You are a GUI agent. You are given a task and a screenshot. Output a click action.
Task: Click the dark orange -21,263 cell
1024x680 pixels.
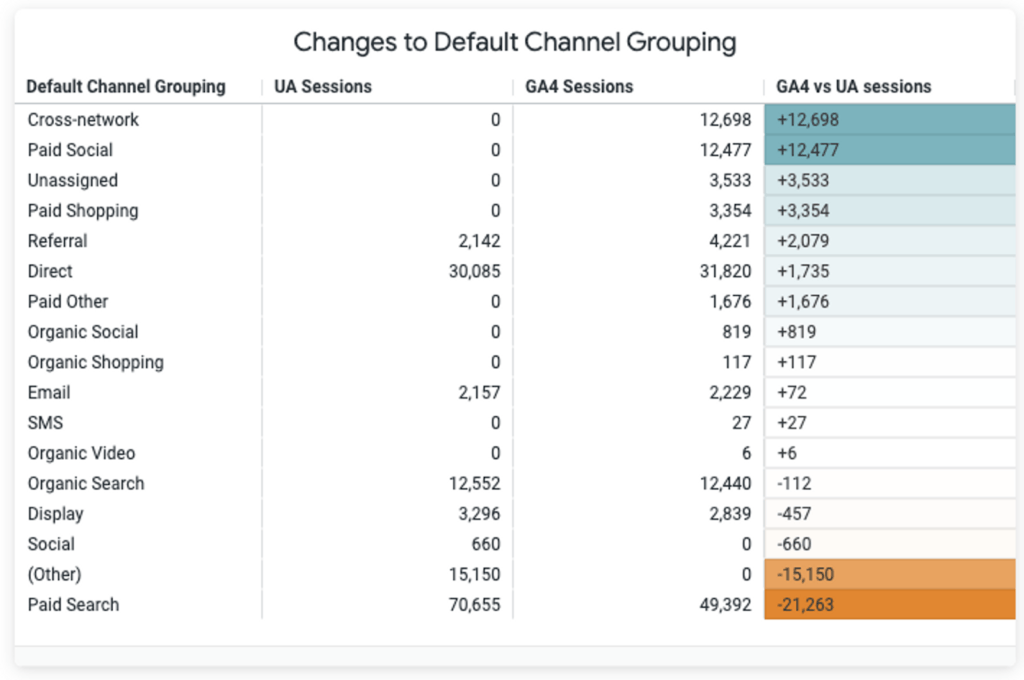click(889, 605)
